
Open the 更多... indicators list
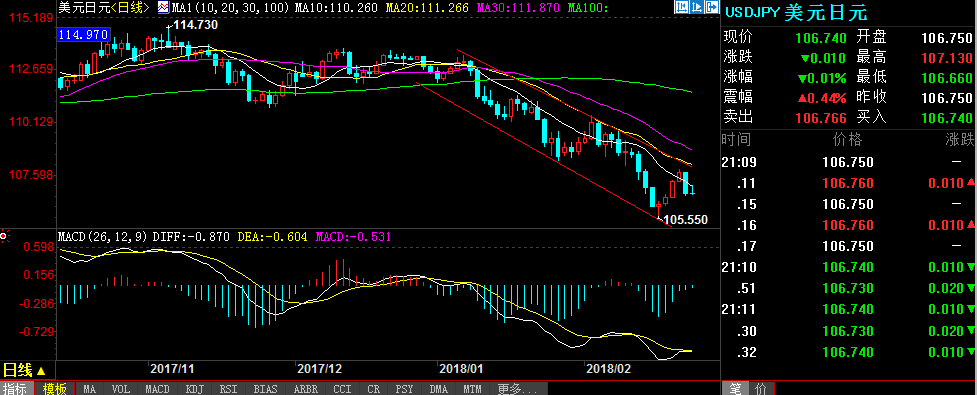(517, 389)
